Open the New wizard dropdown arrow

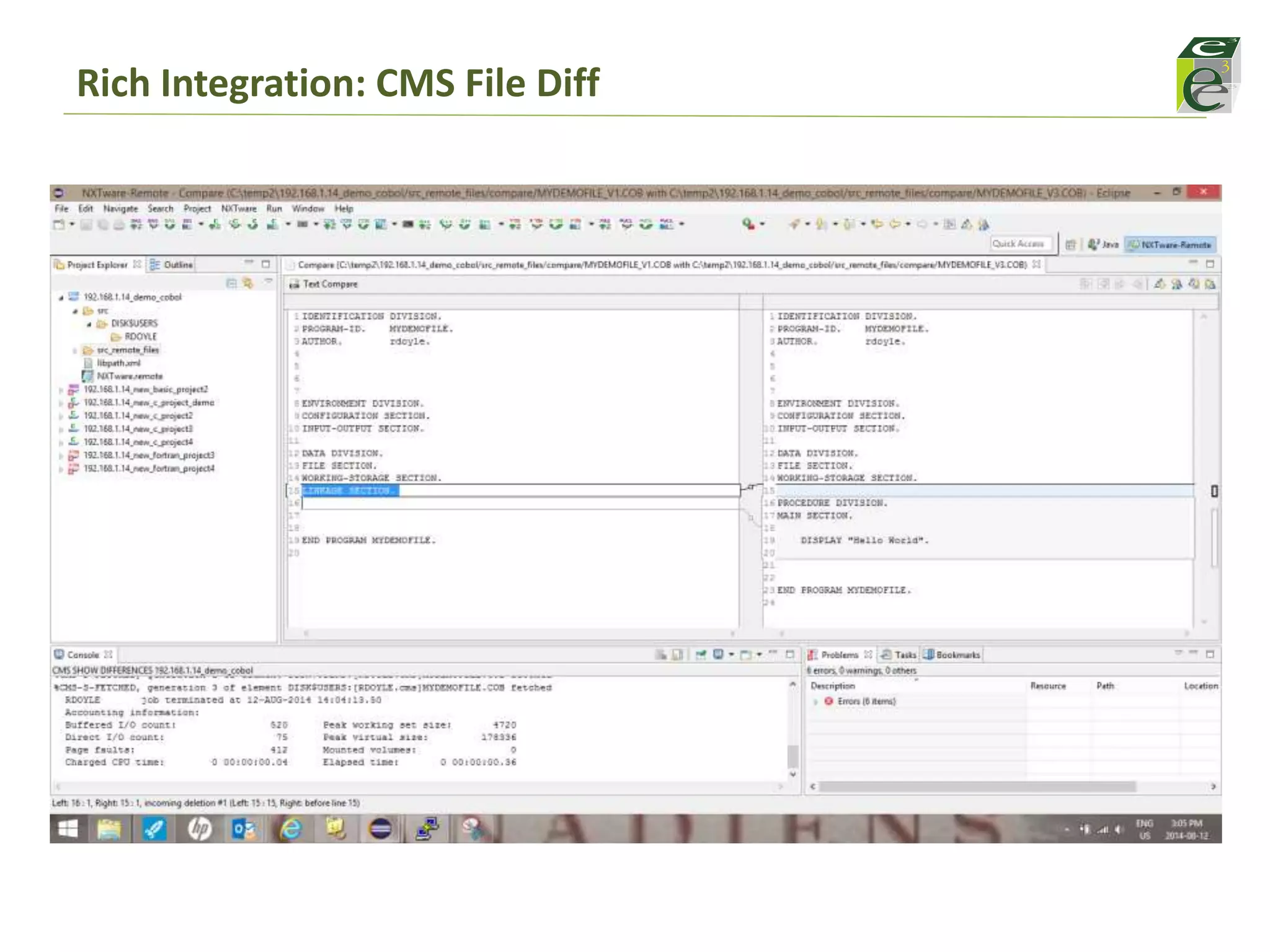[x=71, y=224]
